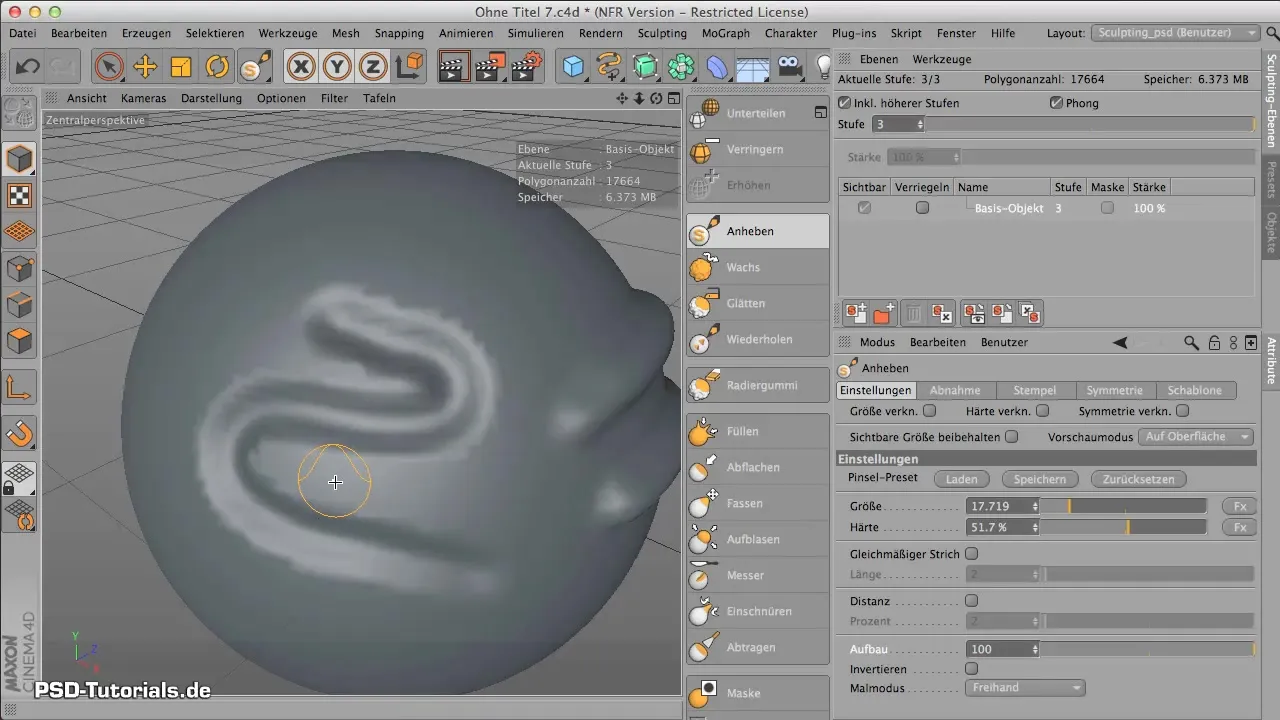Toggle the Invertieren checkbox
Viewport: 1280px width, 720px height.
click(x=971, y=668)
